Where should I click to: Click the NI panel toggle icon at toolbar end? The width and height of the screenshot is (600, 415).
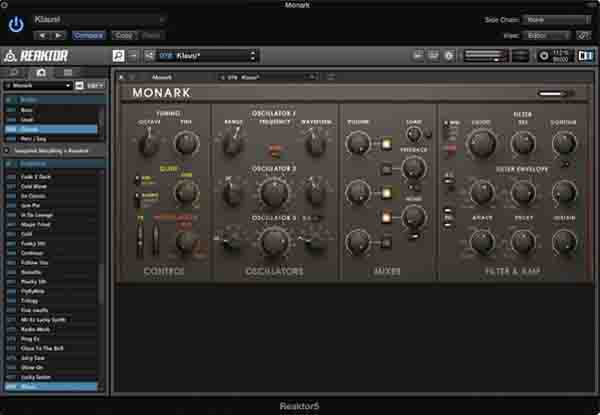(x=585, y=56)
